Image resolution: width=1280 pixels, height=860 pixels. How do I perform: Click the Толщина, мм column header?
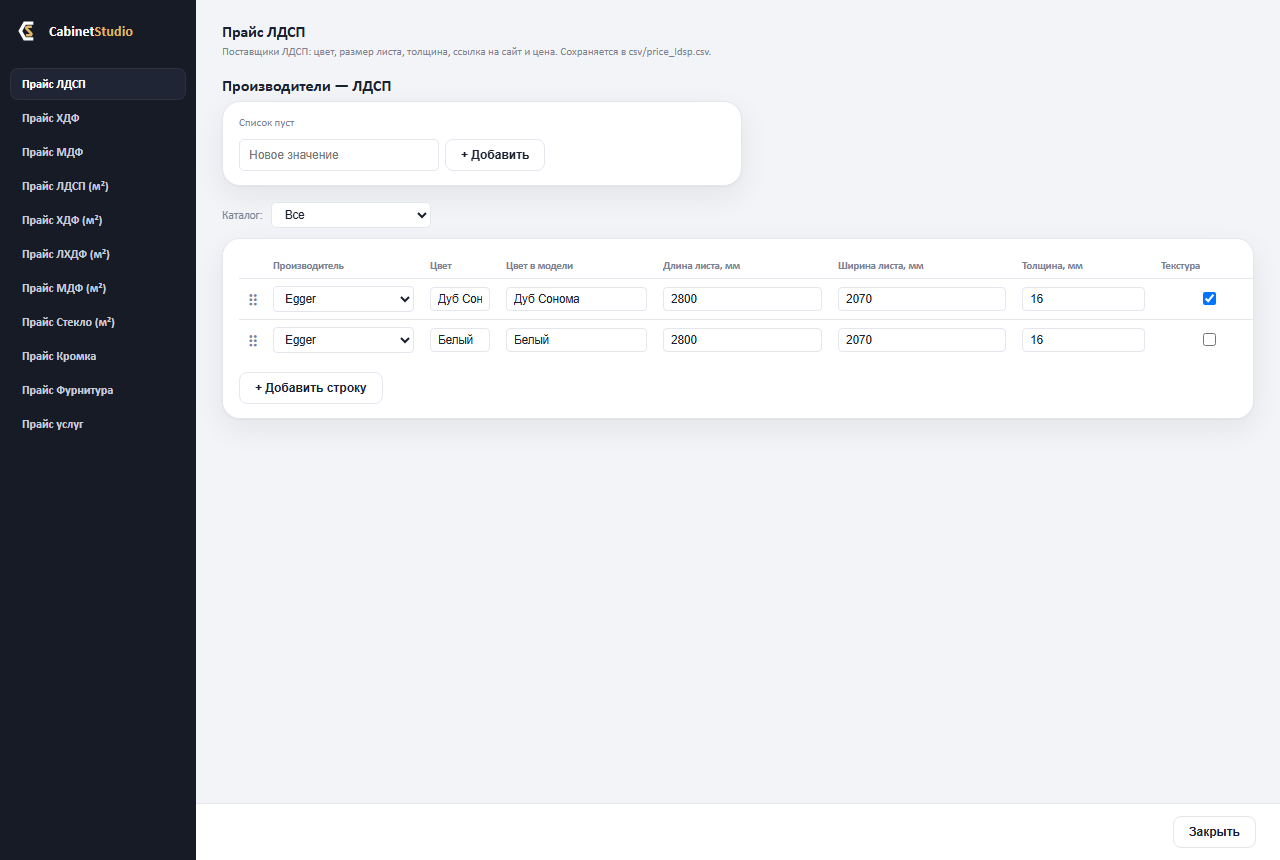click(1052, 266)
